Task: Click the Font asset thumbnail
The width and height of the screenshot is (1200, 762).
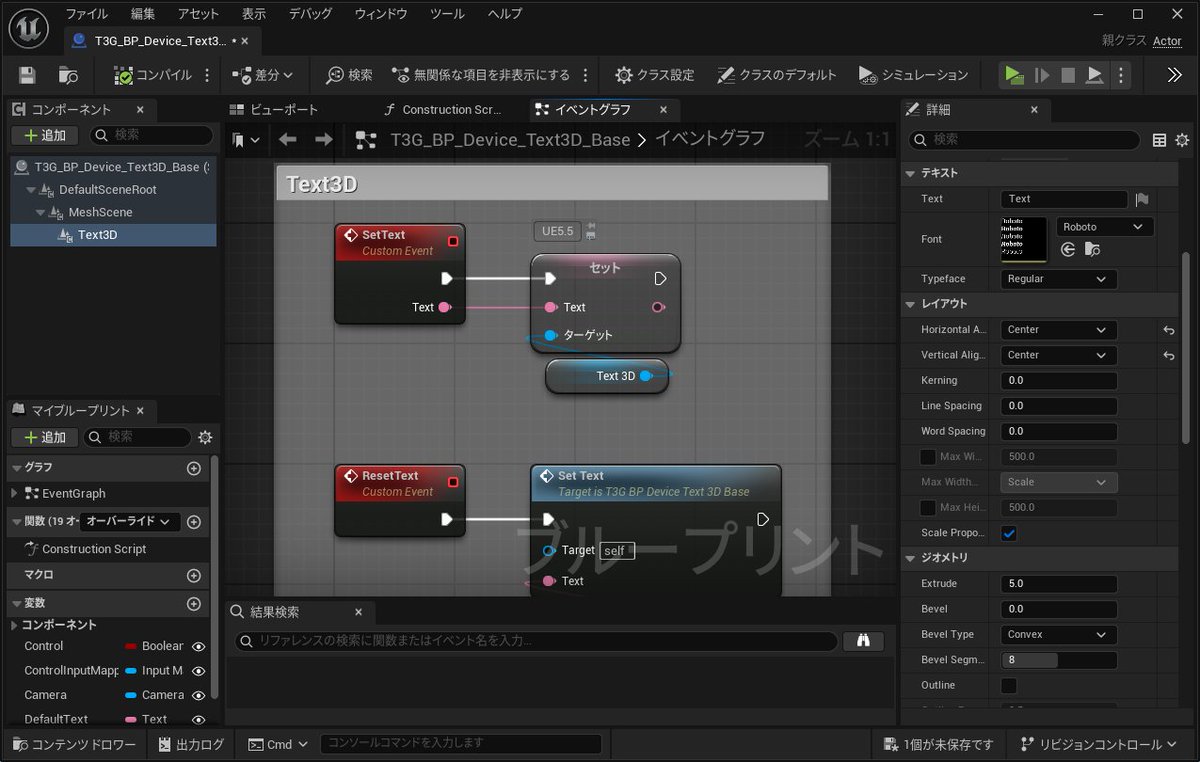Action: click(1024, 240)
